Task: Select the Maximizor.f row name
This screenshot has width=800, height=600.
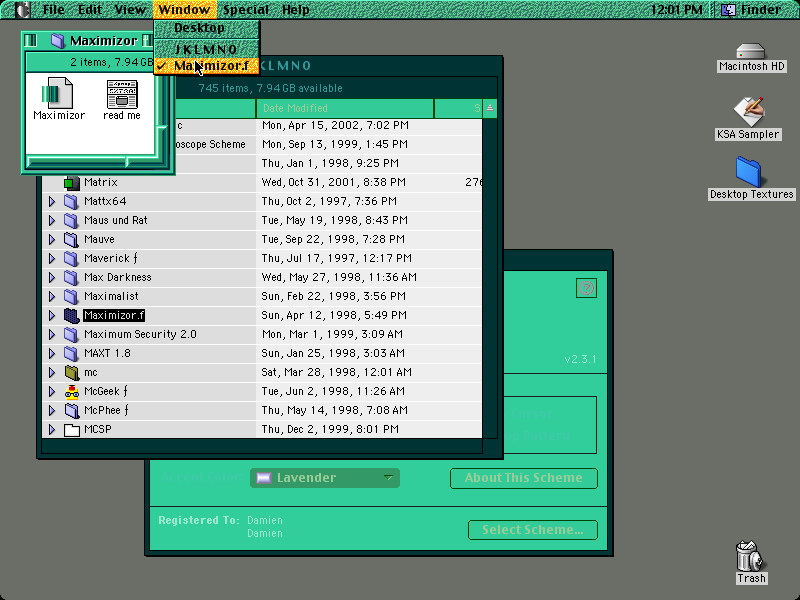Action: coord(114,315)
